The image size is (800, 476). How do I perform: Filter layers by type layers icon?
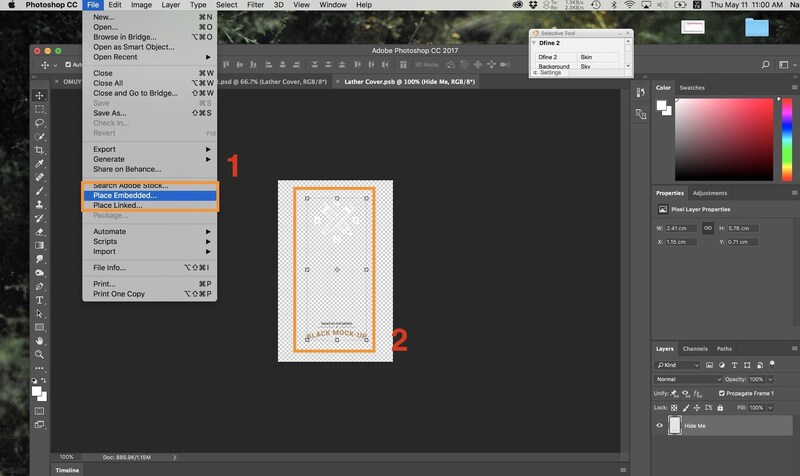(x=734, y=365)
